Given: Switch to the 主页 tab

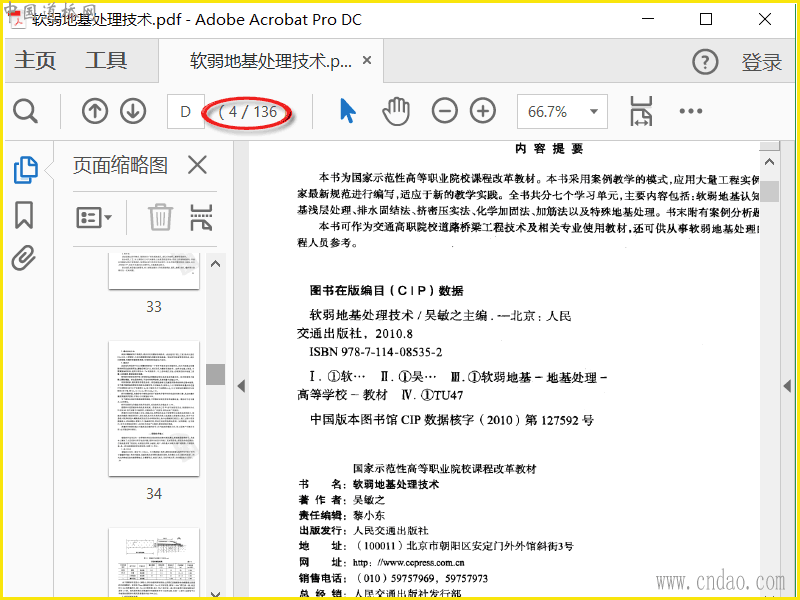Looking at the screenshot, I should (35, 61).
